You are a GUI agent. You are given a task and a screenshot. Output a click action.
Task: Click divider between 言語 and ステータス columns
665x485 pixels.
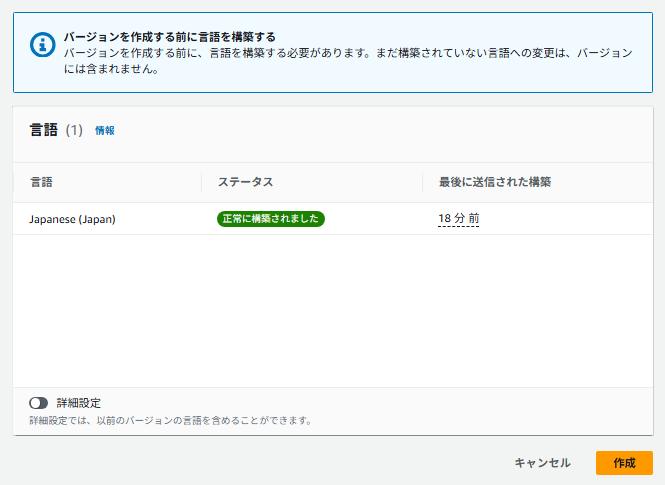202,182
